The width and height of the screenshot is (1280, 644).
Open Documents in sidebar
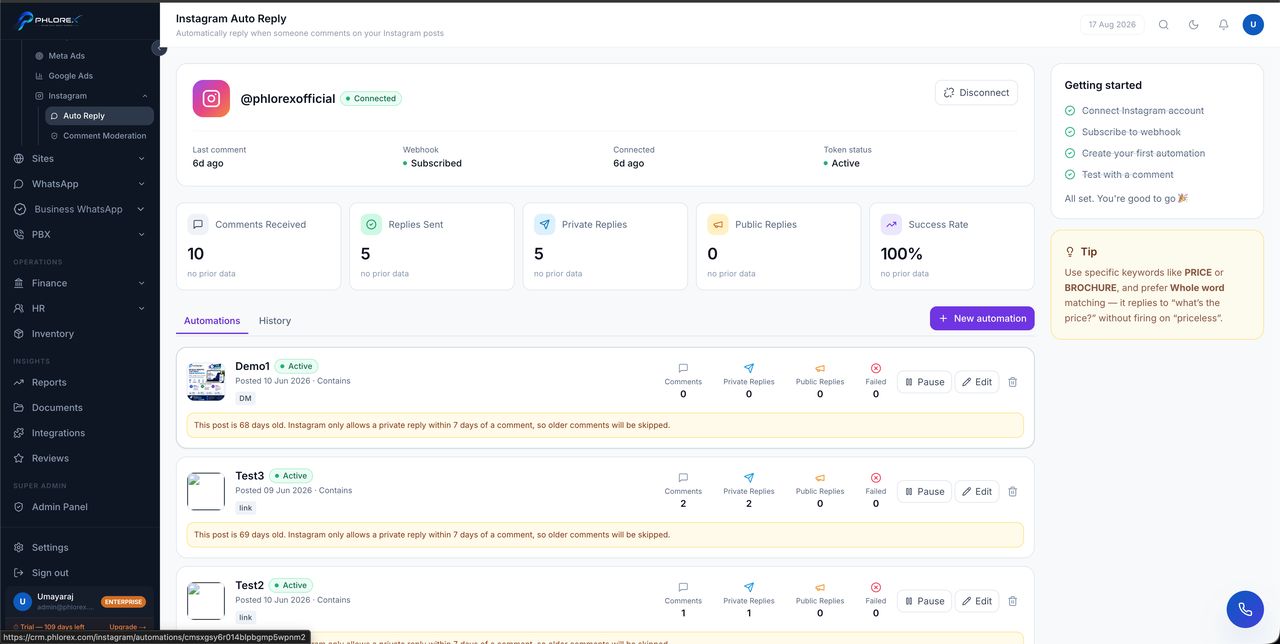[x=80, y=408]
